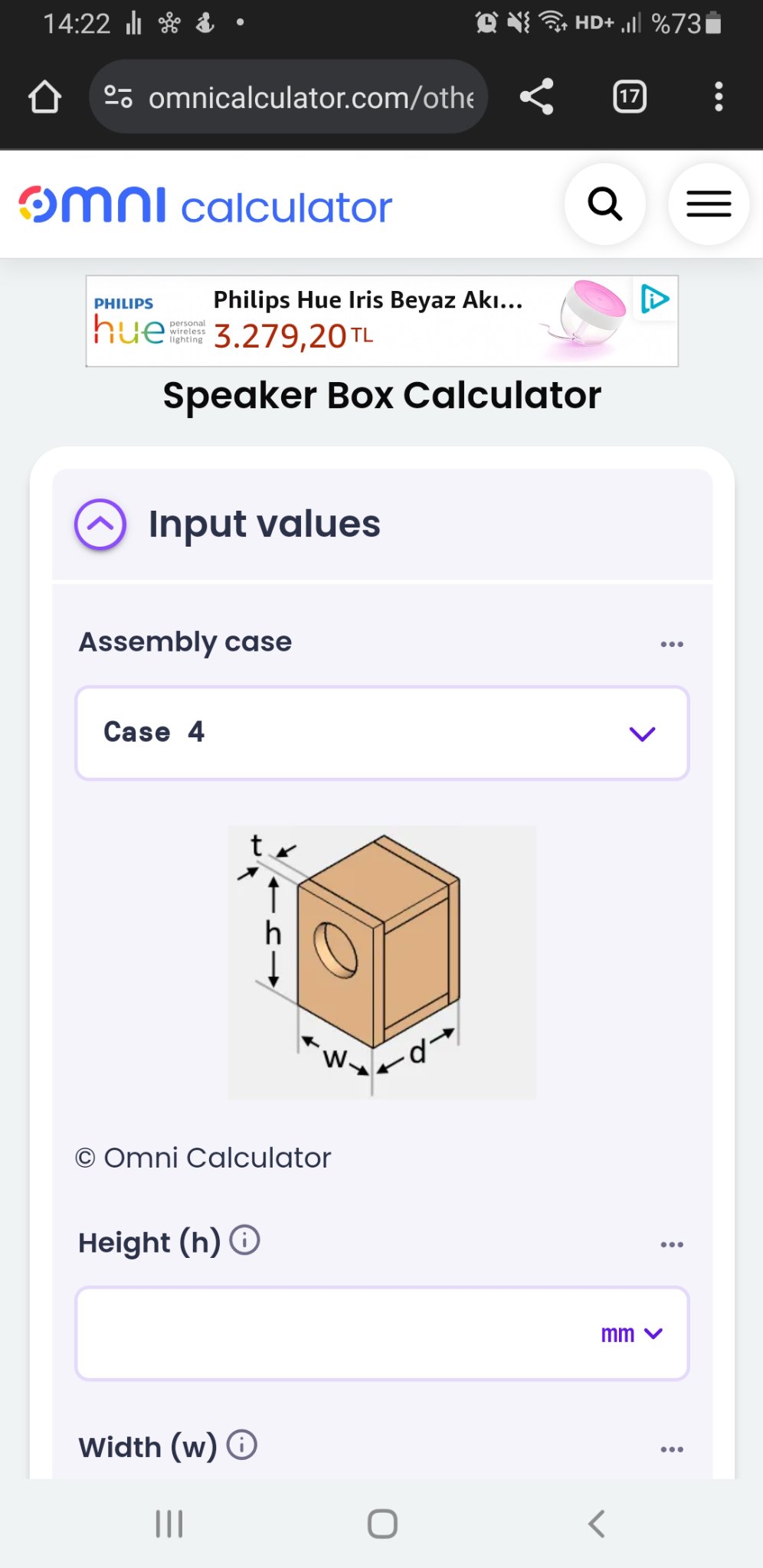This screenshot has height=1568, width=763.
Task: Open the tab switcher showing 17 tabs
Action: 630,97
